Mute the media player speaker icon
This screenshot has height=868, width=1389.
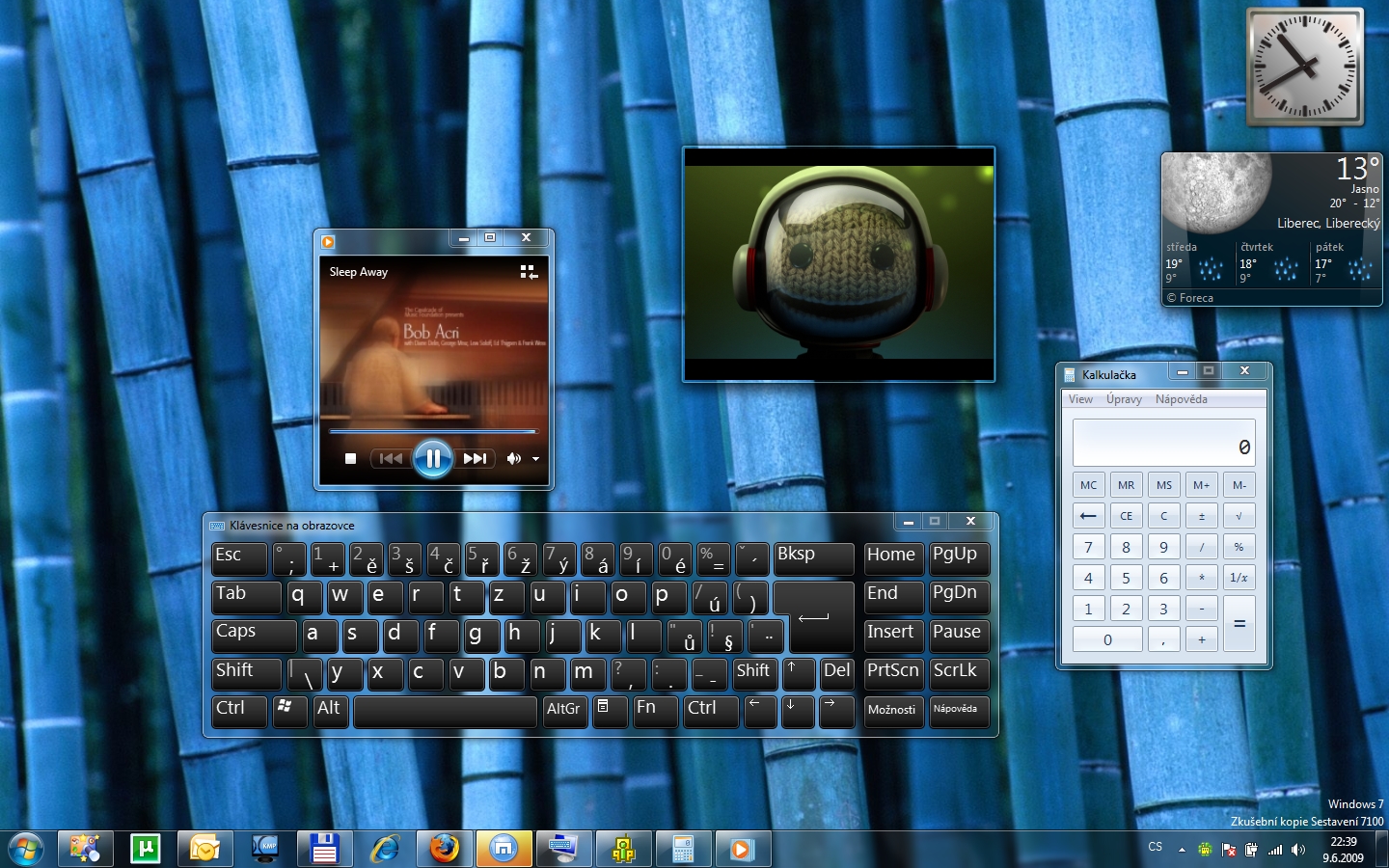pos(514,459)
